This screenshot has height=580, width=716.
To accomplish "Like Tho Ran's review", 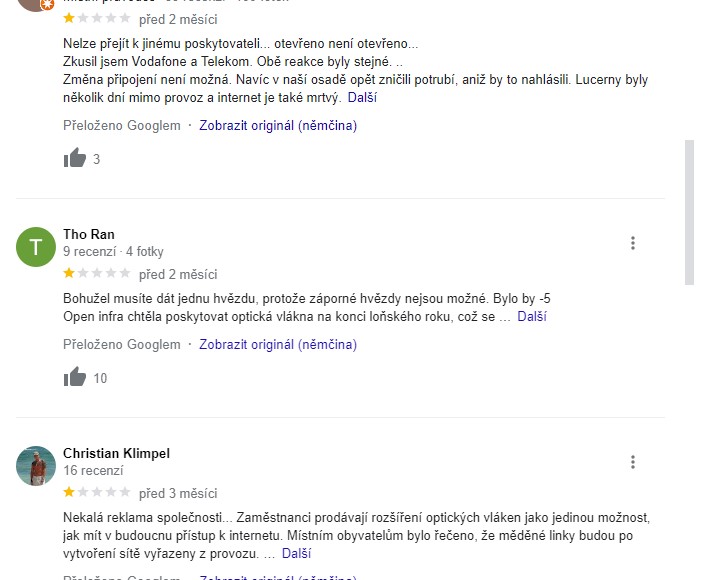I will tap(75, 377).
